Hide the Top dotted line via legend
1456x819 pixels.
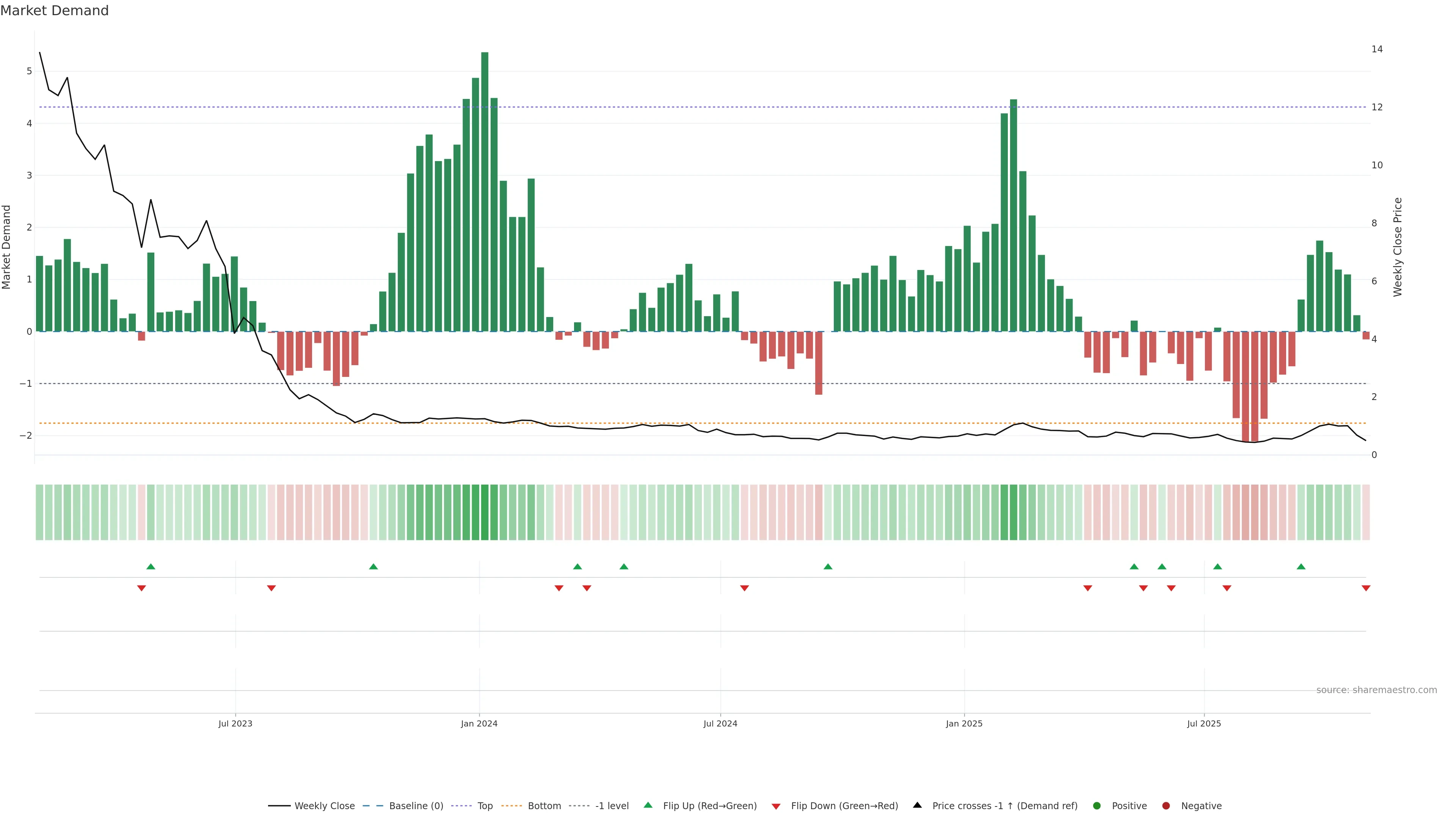485,806
